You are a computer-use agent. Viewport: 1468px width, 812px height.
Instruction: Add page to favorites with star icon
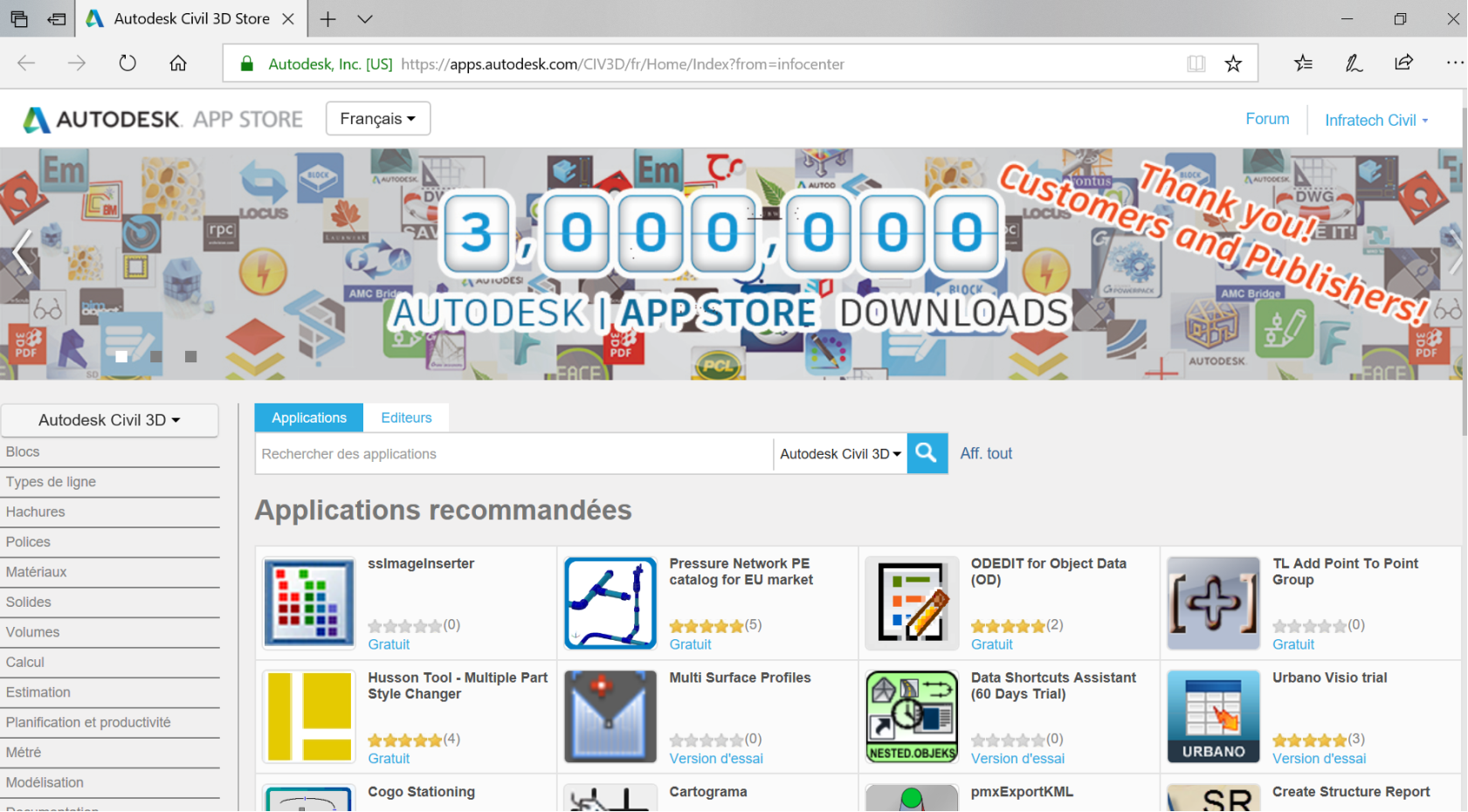click(1232, 64)
